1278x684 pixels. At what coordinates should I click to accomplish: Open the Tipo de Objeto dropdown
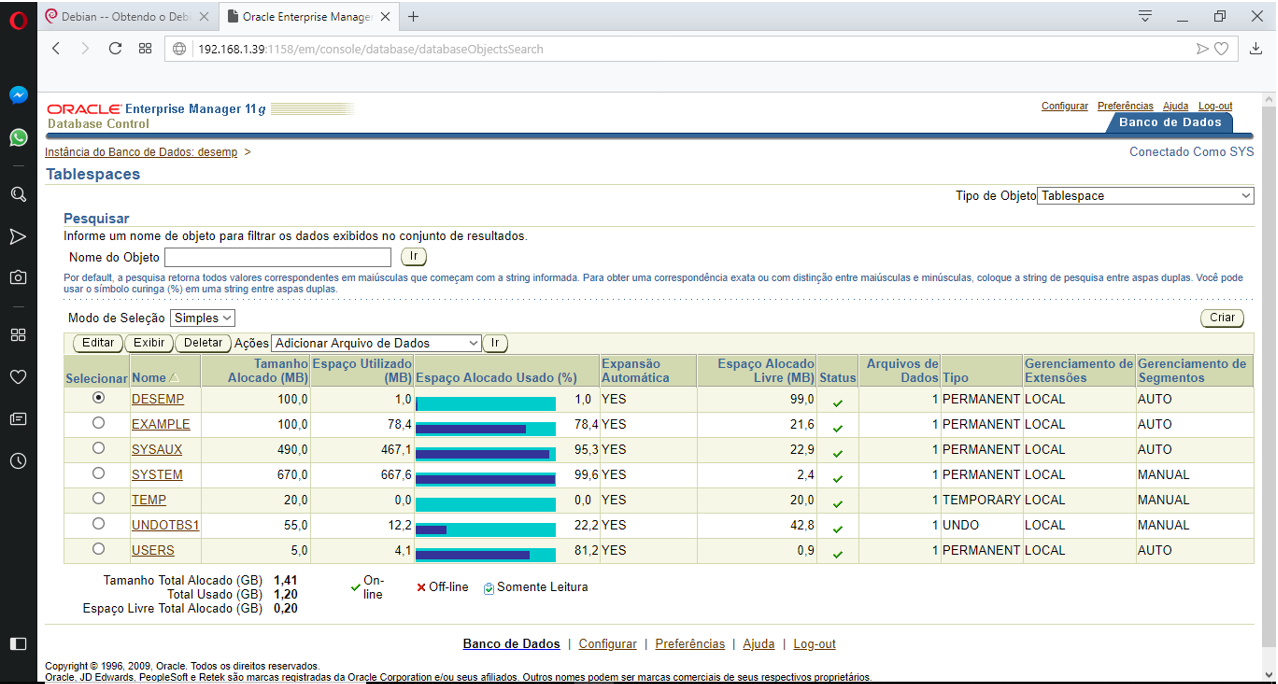(x=1146, y=196)
